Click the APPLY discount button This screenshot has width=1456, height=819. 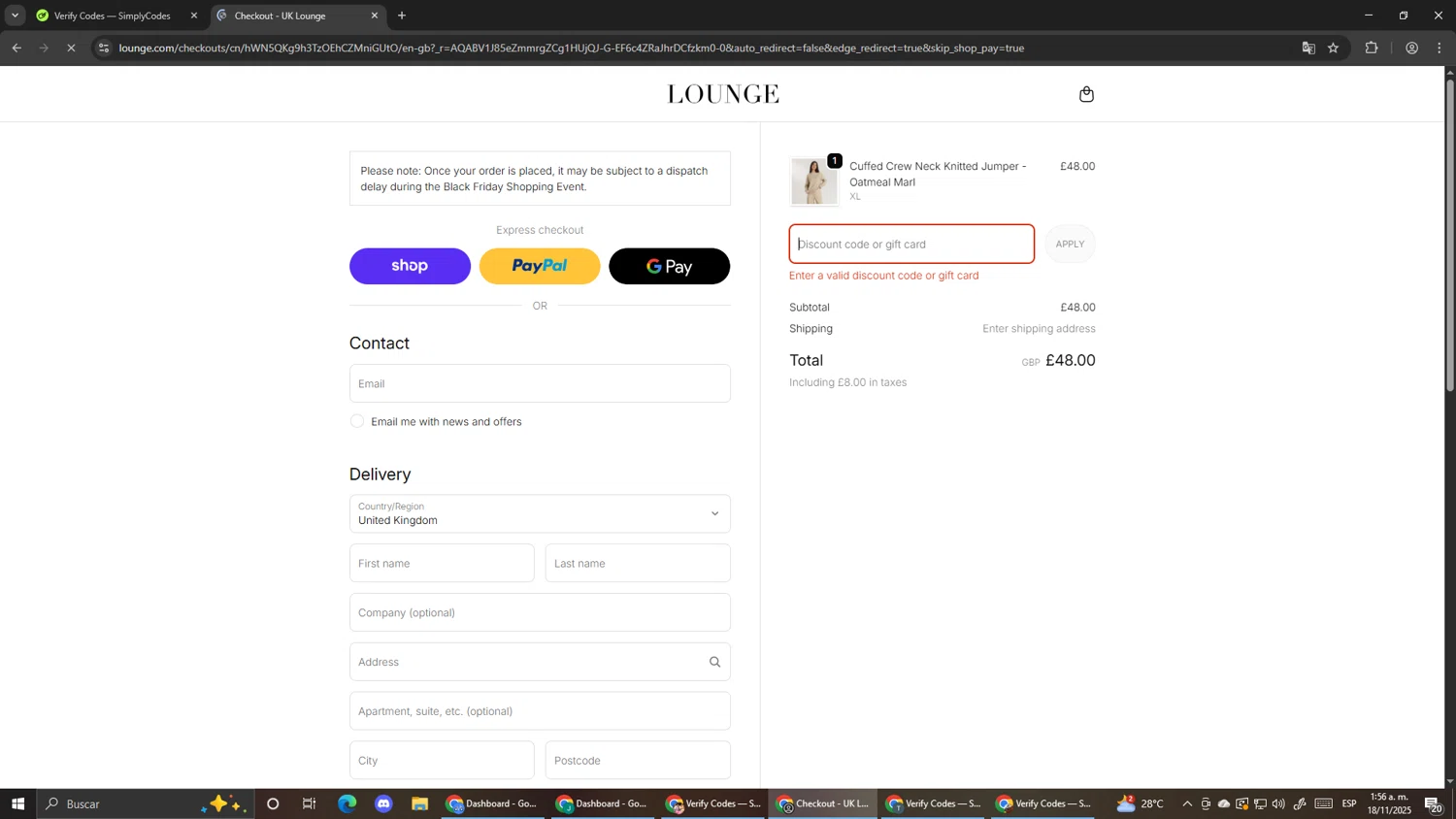tap(1070, 244)
